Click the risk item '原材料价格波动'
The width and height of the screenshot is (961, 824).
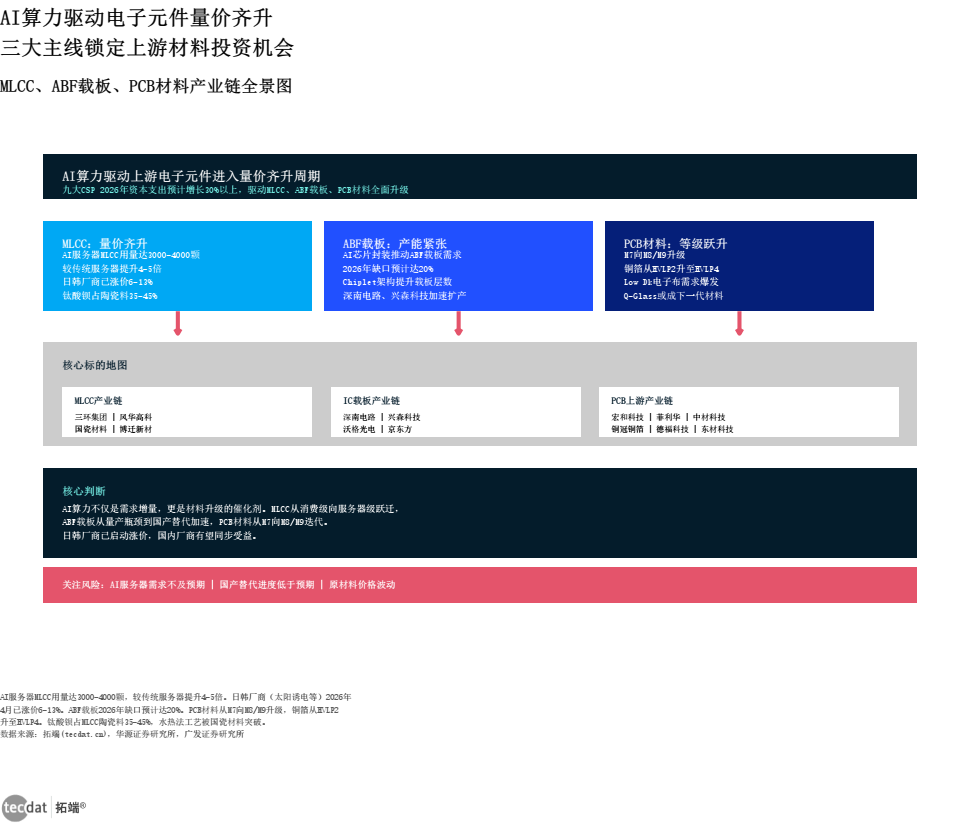(362, 585)
